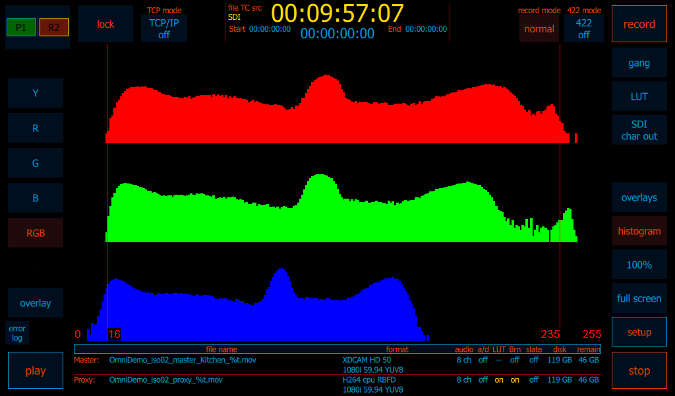Start playback with the play button
Screen dimensions: 675x396
click(x=36, y=371)
